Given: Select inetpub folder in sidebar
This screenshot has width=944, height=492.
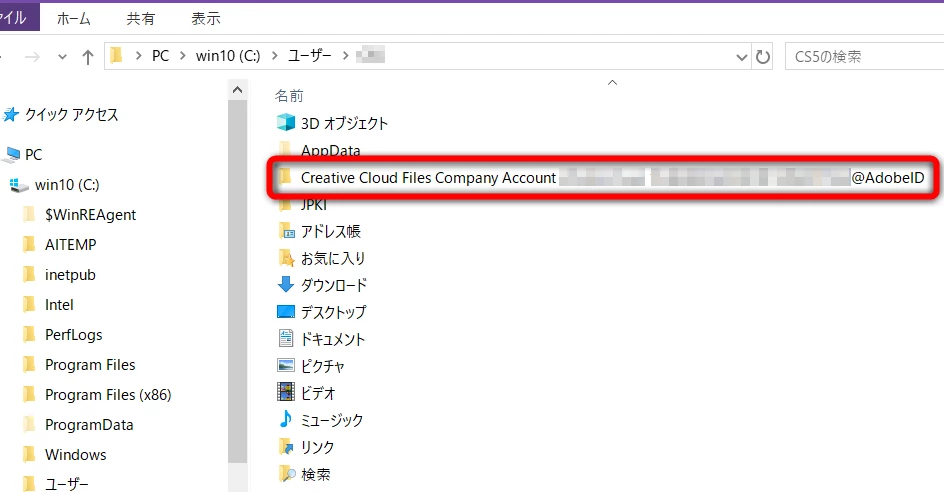Looking at the screenshot, I should point(70,275).
